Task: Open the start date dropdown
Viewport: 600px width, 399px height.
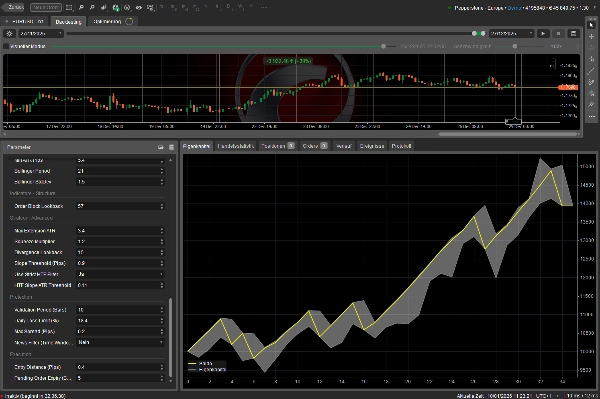Action: pos(41,34)
